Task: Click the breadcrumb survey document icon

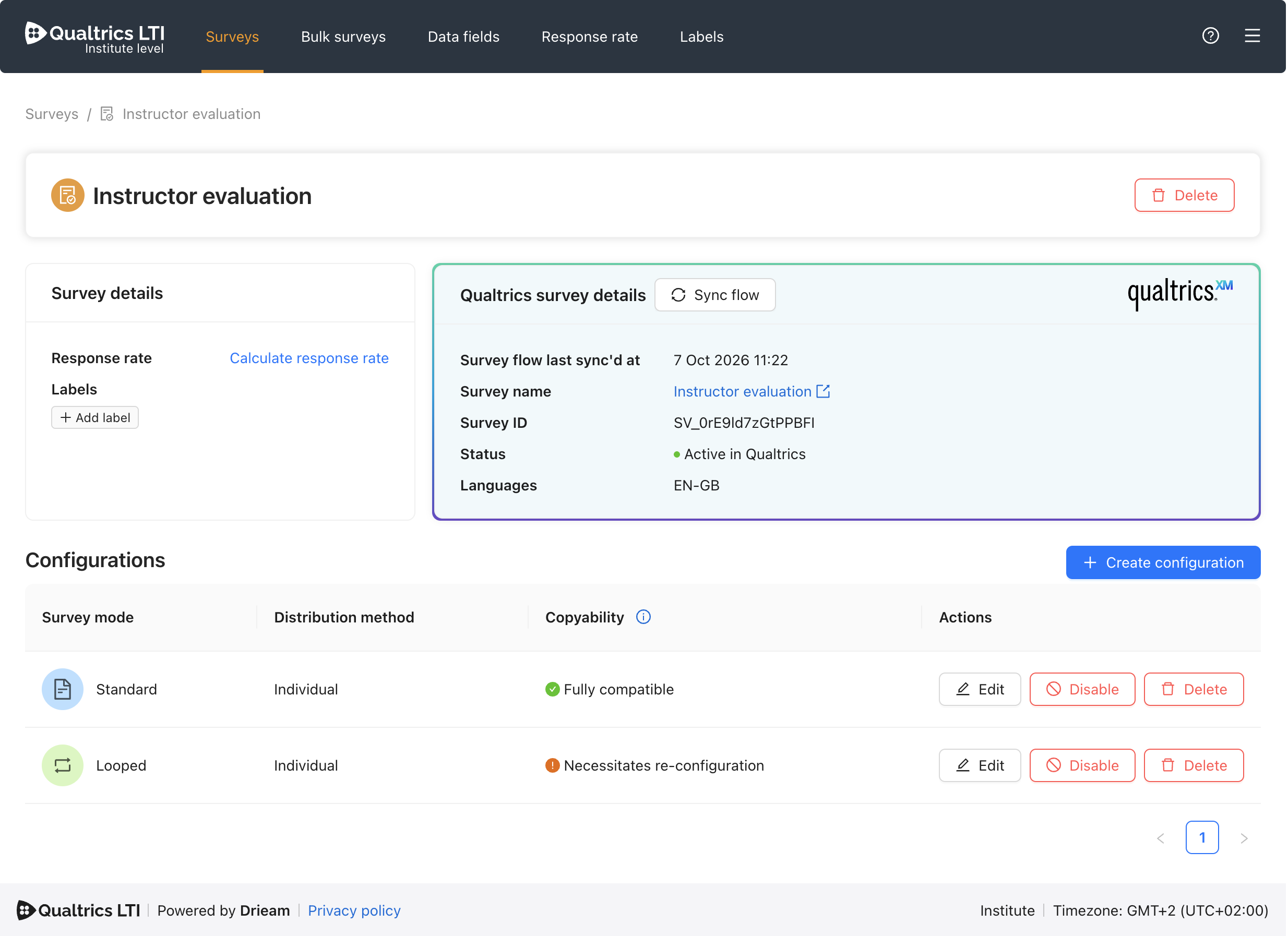Action: [107, 114]
